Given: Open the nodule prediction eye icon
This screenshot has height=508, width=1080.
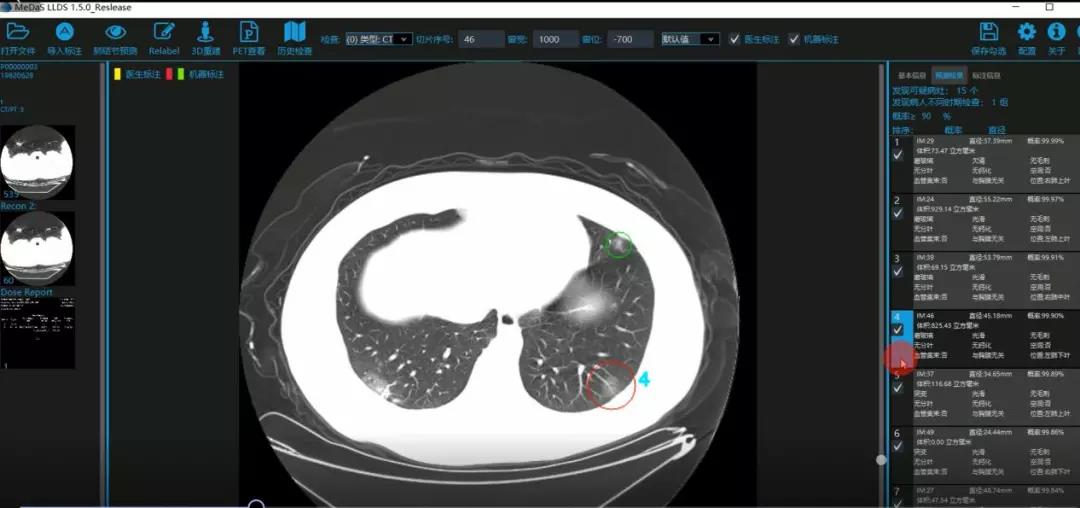Looking at the screenshot, I should coord(115,32).
